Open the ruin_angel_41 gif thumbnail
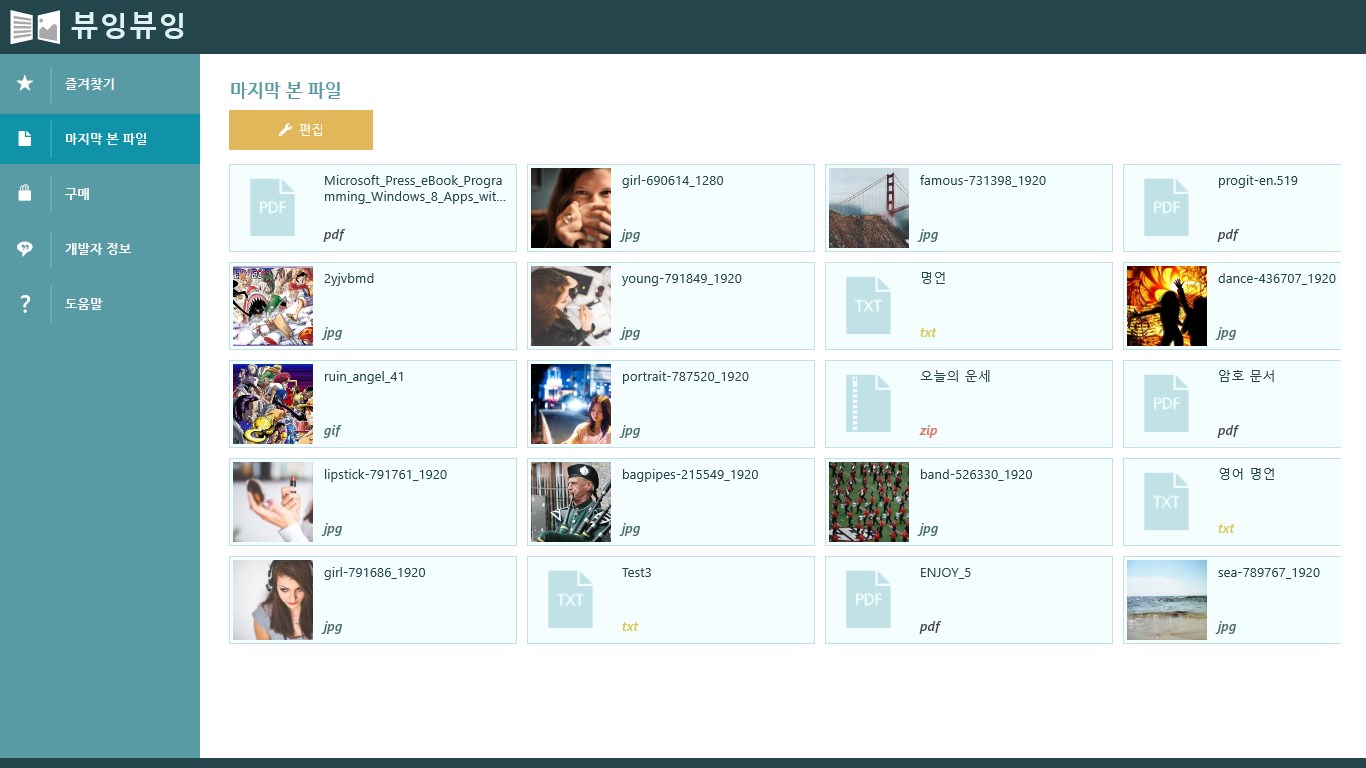Screen dimensions: 1366x768 [x=272, y=404]
